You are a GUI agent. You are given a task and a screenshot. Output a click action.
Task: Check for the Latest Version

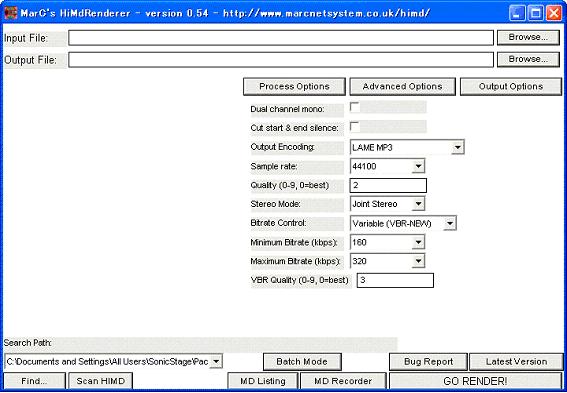coord(516,362)
